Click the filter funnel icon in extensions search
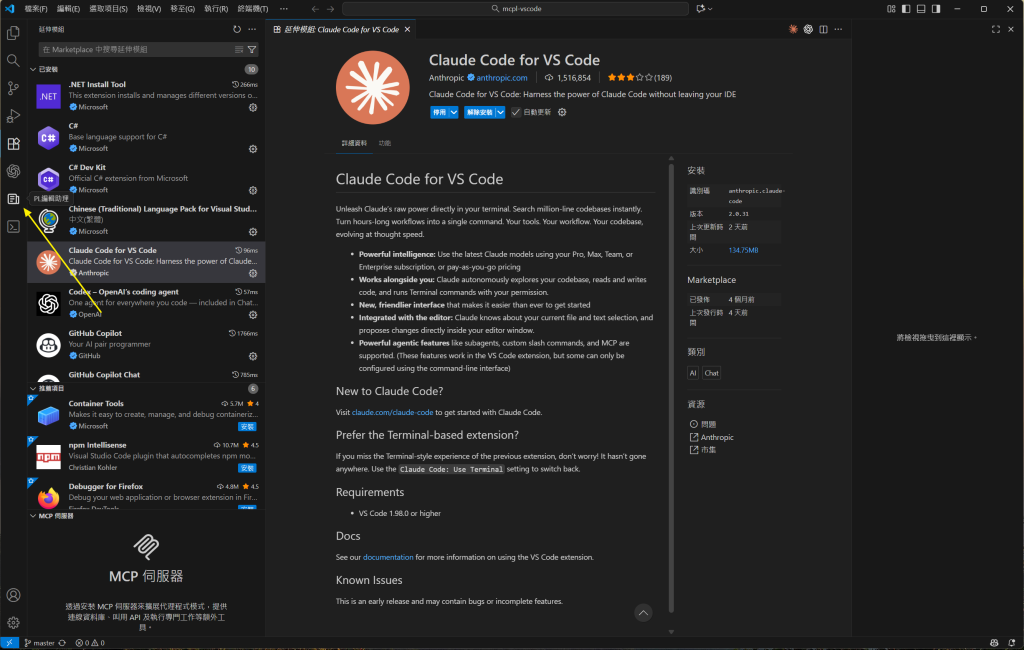 (252, 49)
